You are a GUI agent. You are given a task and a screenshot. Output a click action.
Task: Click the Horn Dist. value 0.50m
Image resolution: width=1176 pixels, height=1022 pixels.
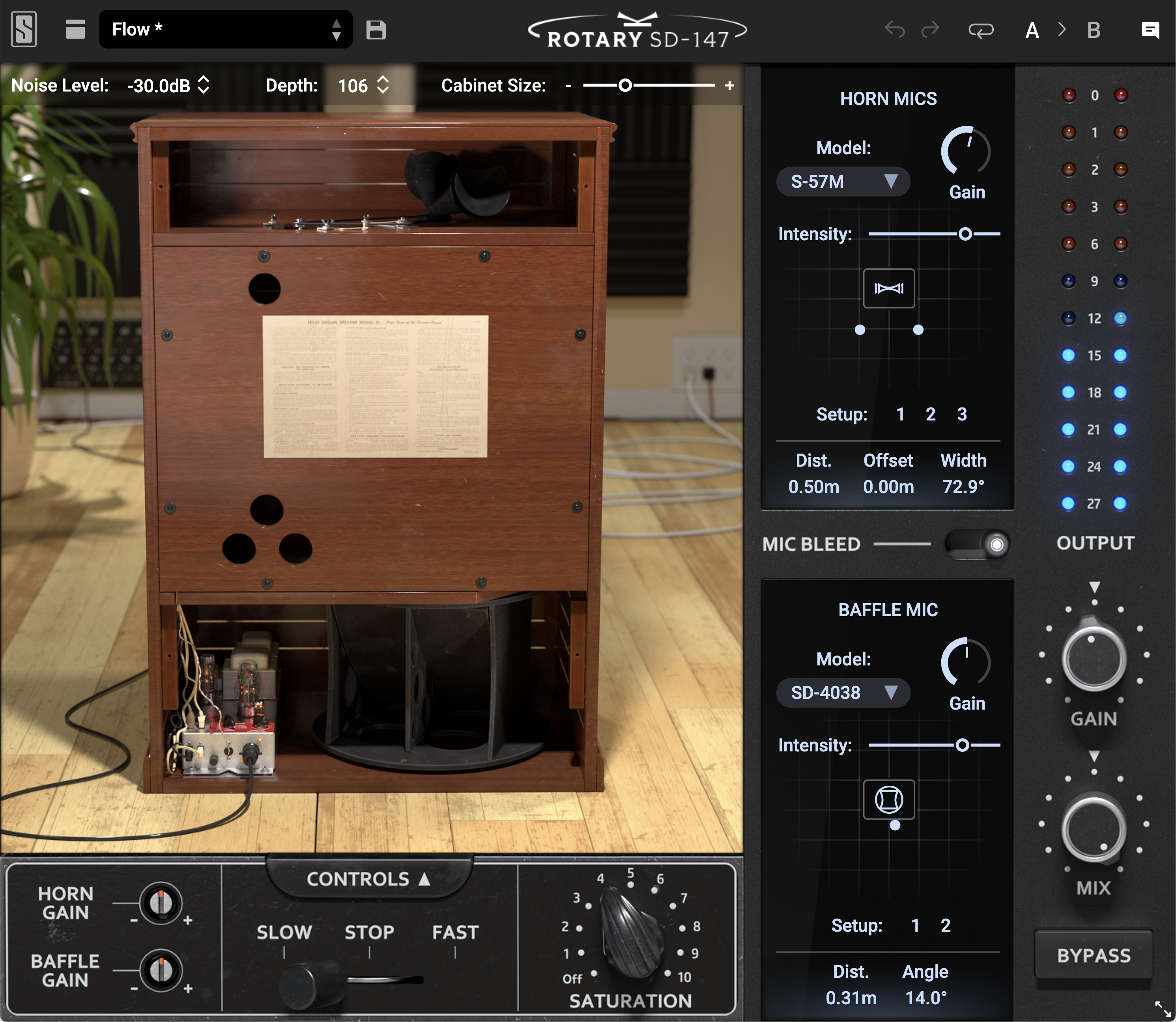click(813, 486)
